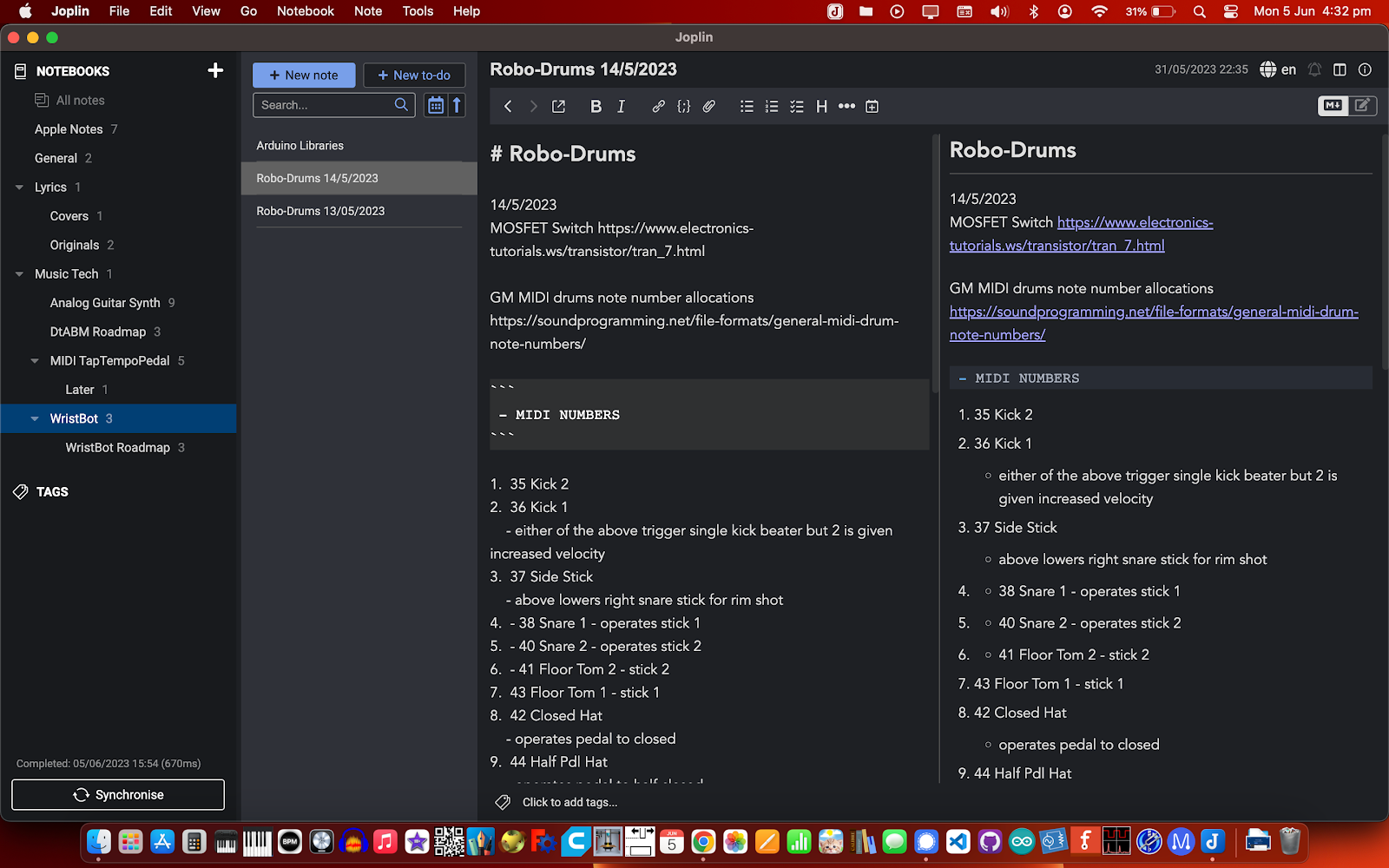Go forward in note history
Screen dimensions: 1389x868
[533, 106]
